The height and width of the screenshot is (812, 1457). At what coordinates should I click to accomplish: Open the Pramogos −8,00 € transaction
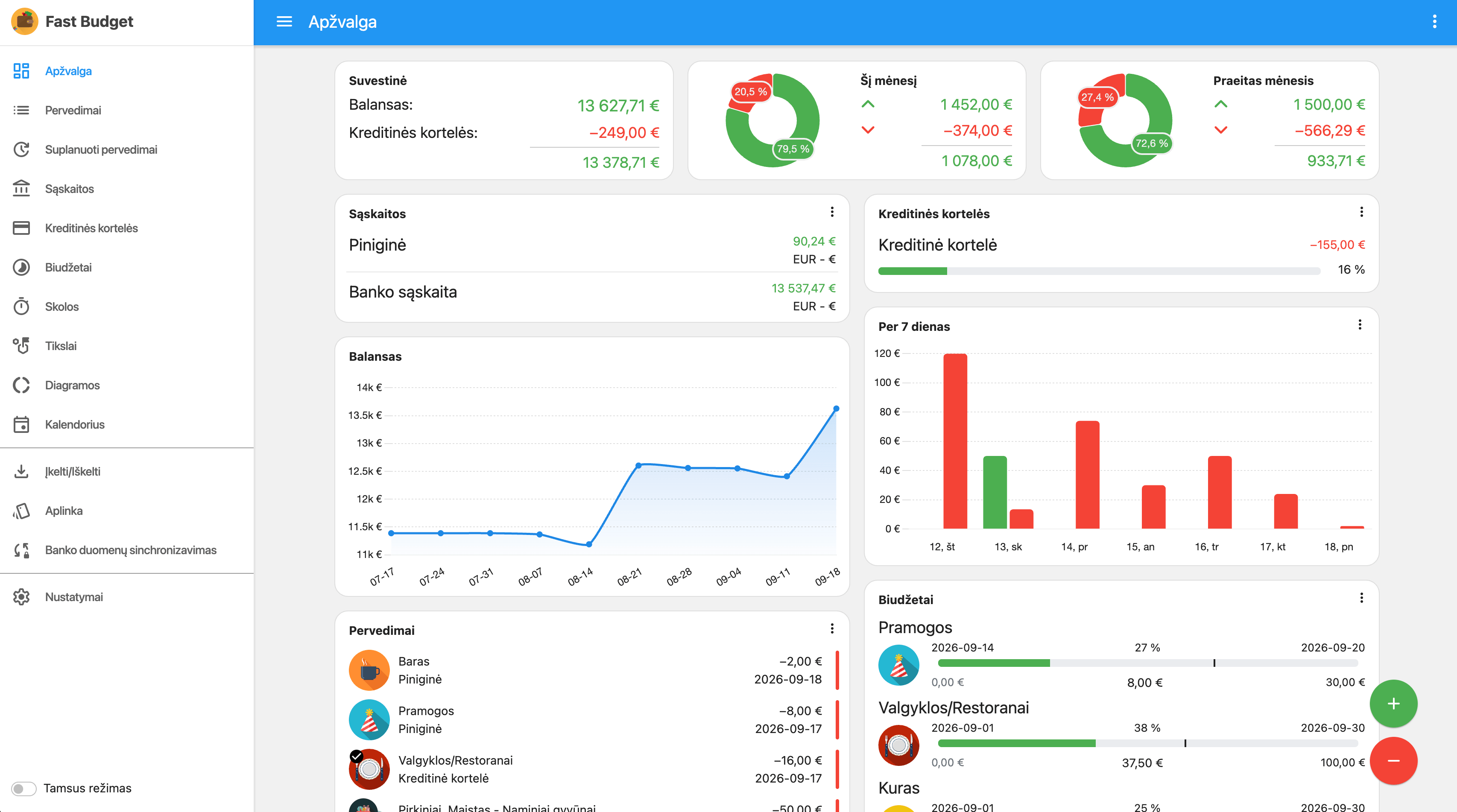(592, 720)
